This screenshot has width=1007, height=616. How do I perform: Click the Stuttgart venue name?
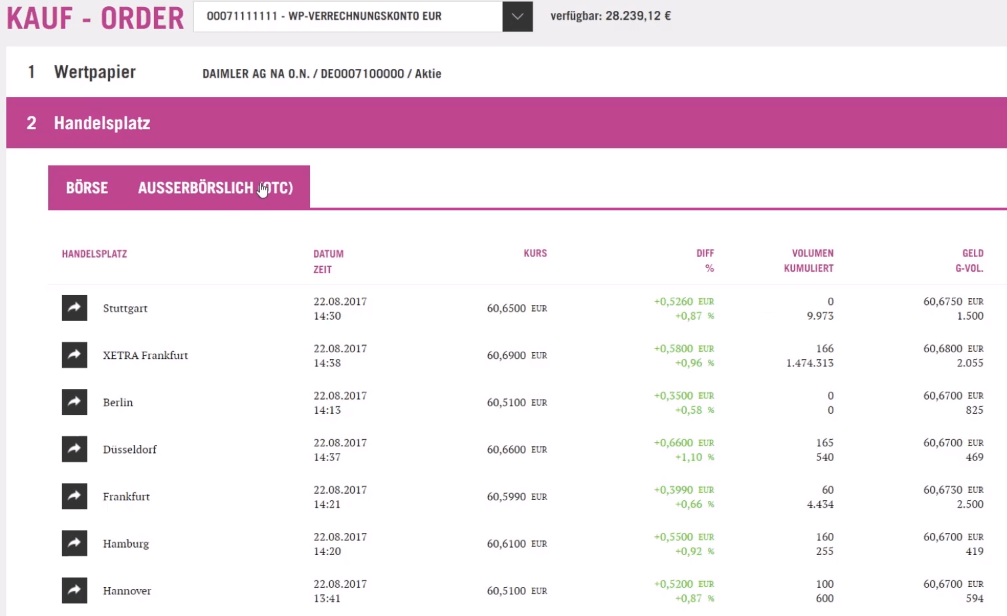coord(125,308)
